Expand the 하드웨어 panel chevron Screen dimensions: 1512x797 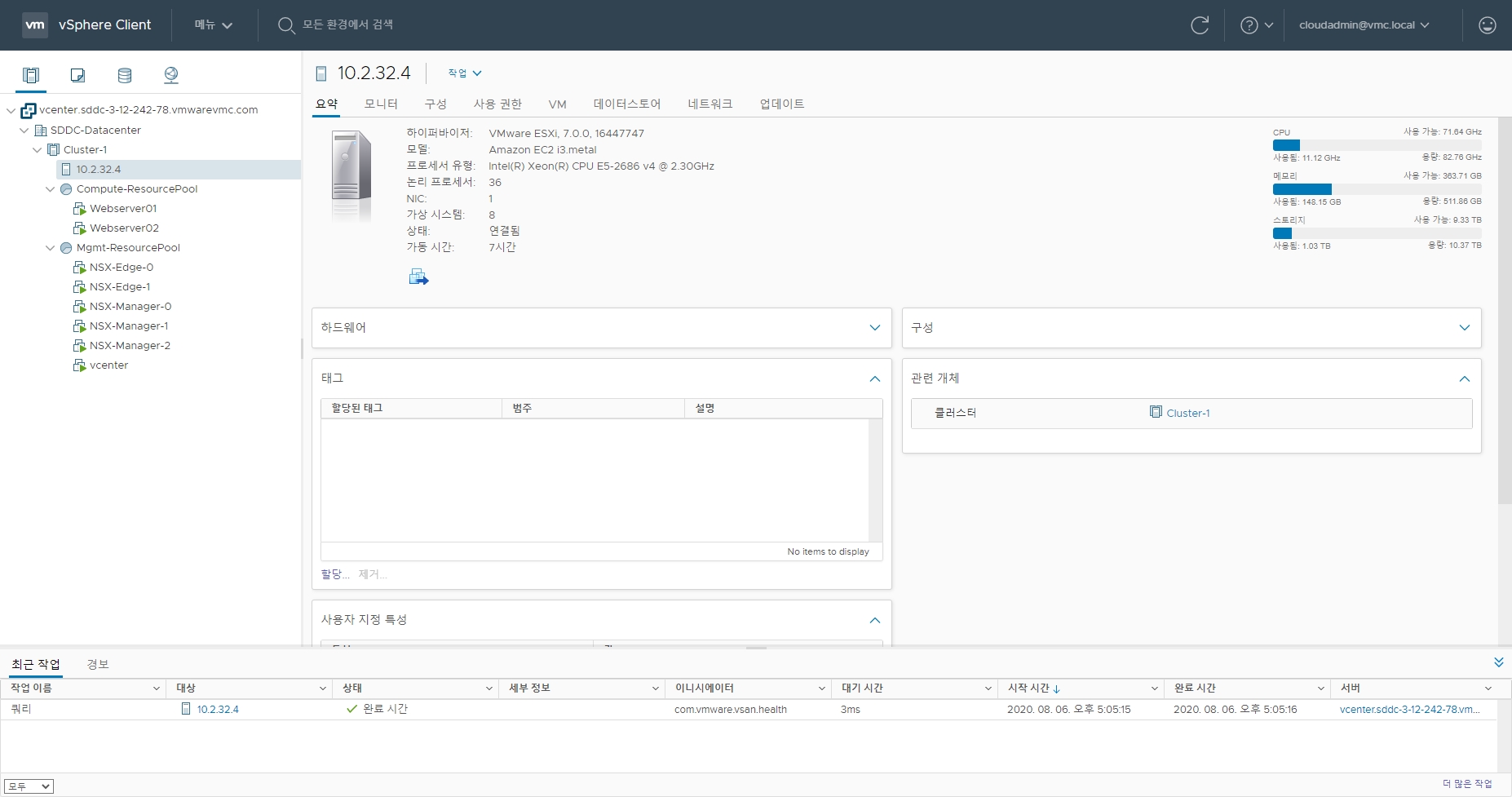[875, 328]
